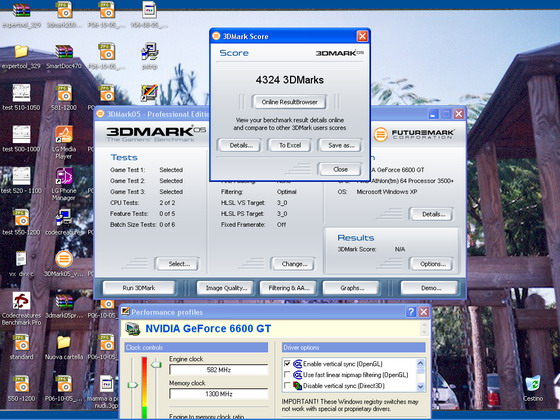Click the Memory clock 1300 MHz field
The image size is (560, 420).
tap(219, 394)
